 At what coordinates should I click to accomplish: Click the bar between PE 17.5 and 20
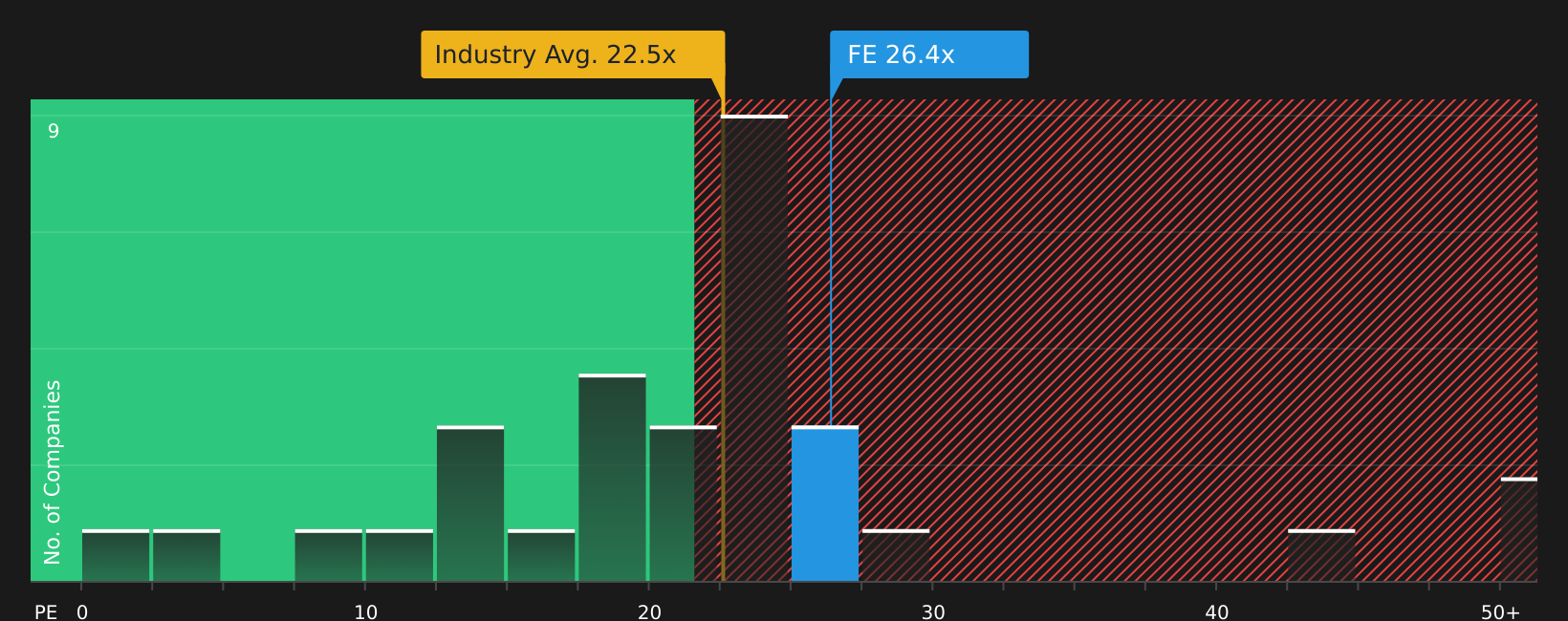point(612,478)
